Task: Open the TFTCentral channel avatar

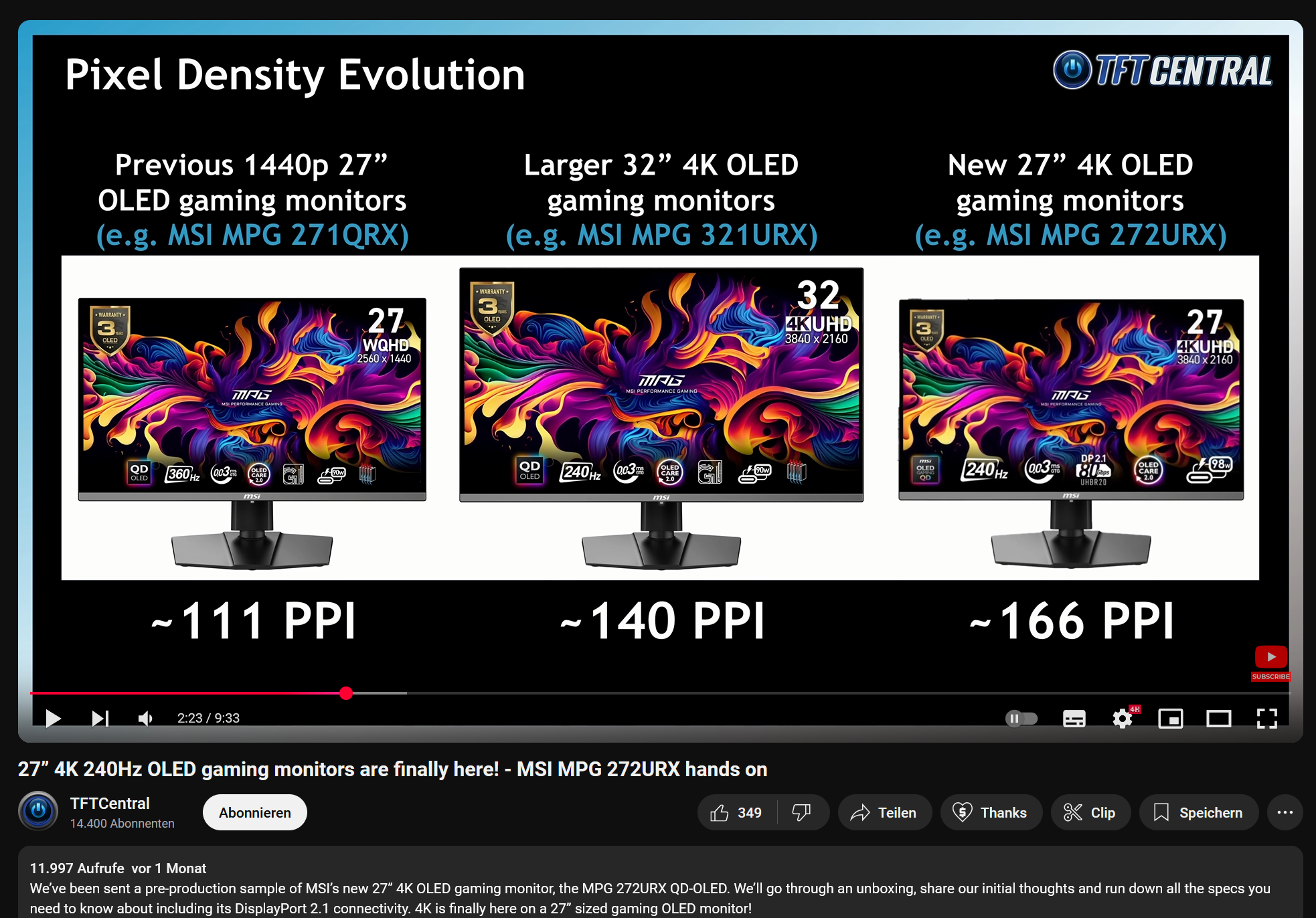Action: pos(38,811)
